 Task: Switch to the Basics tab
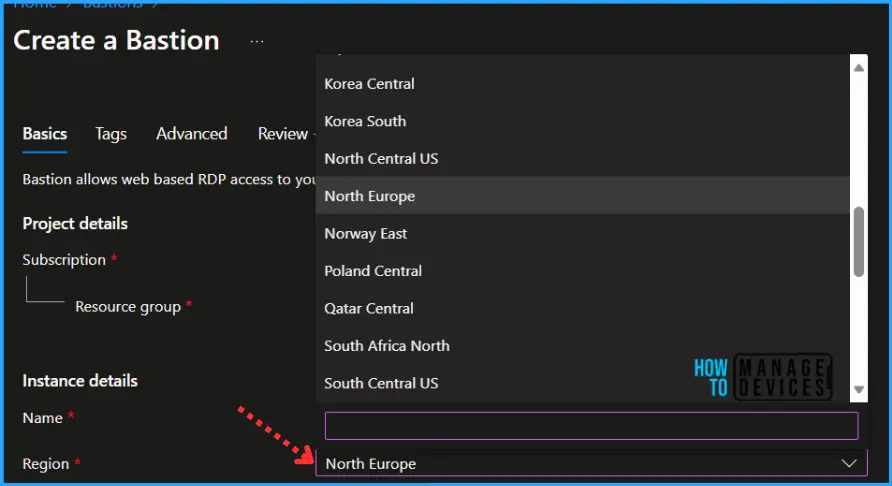tap(45, 134)
